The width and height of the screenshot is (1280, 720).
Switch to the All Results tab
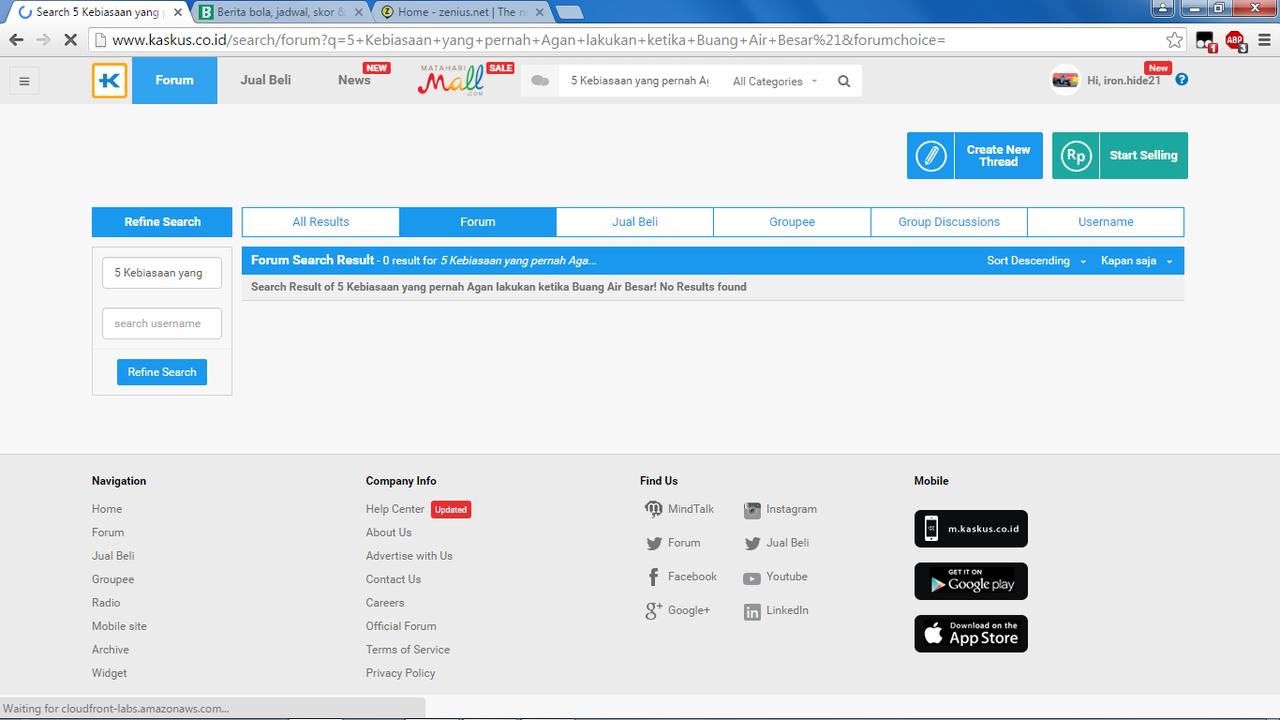[x=321, y=222]
